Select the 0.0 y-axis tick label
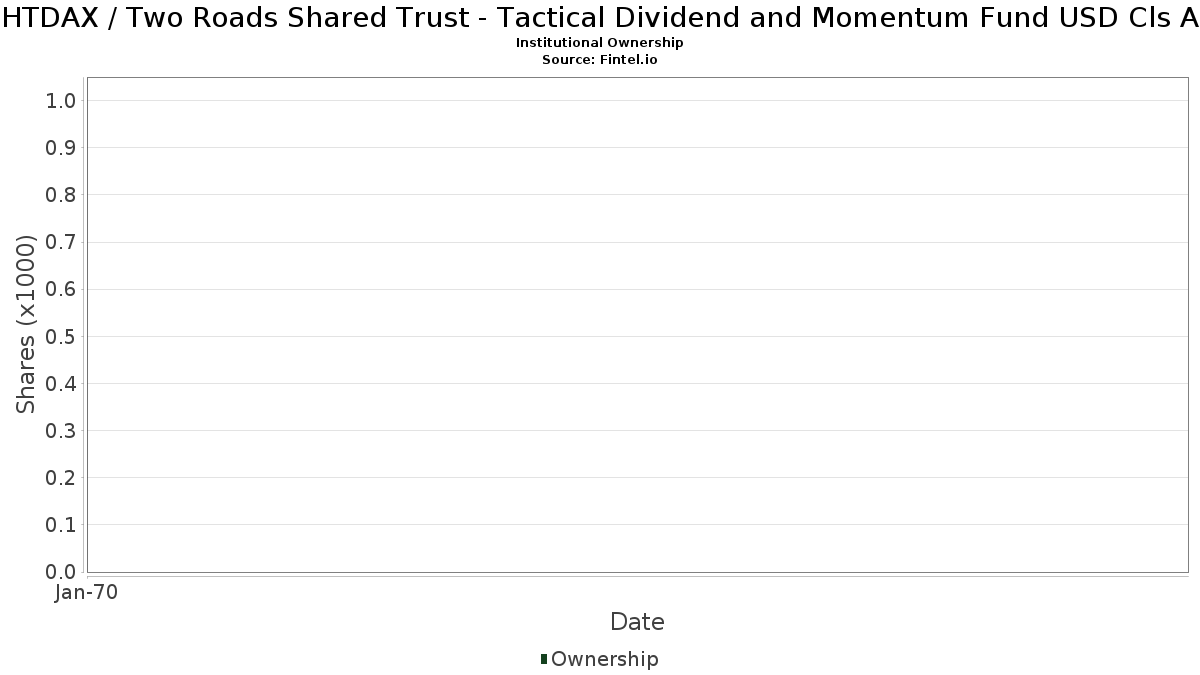Screen dimensions: 1200x675 [x=61, y=572]
